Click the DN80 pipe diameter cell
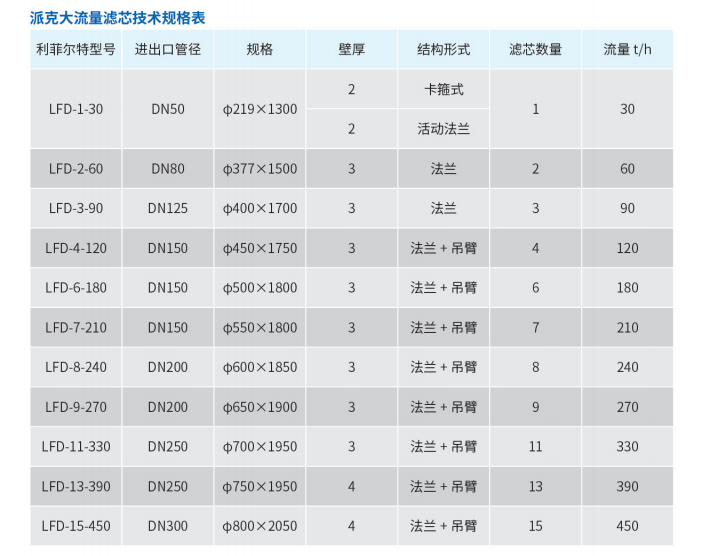The height and width of the screenshot is (556, 704). (167, 169)
